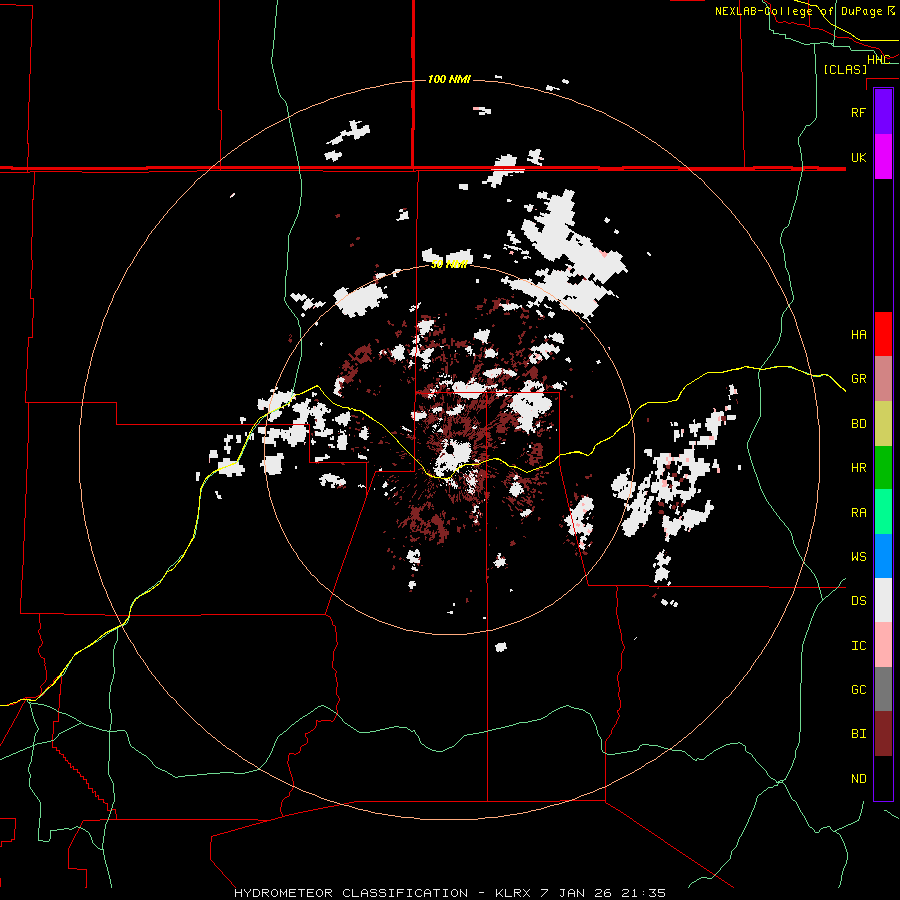Click the KLRX station identifier
The height and width of the screenshot is (900, 900).
point(515,893)
